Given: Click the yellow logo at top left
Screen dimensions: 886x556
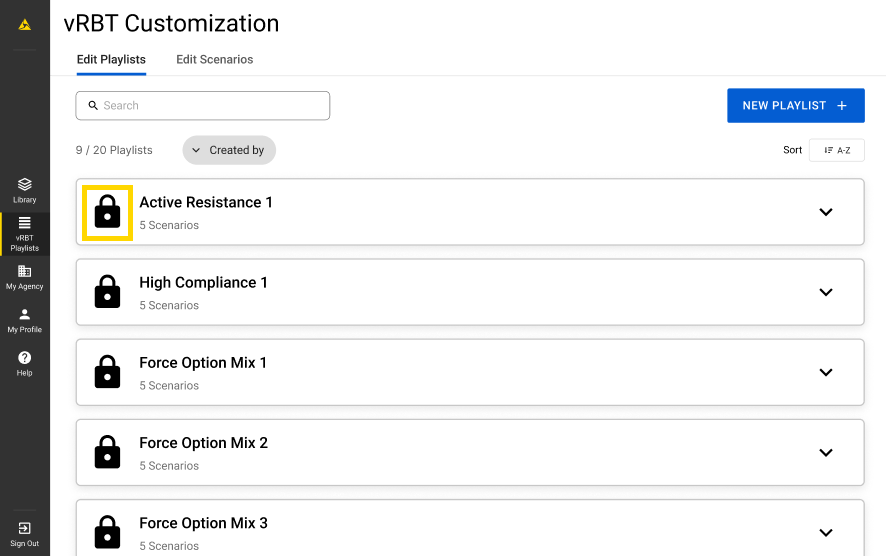Looking at the screenshot, I should (25, 25).
